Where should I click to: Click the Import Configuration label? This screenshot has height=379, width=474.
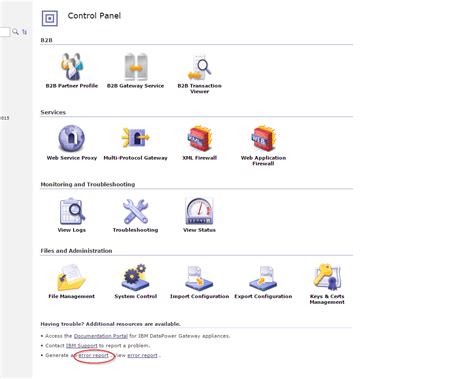coord(199,296)
